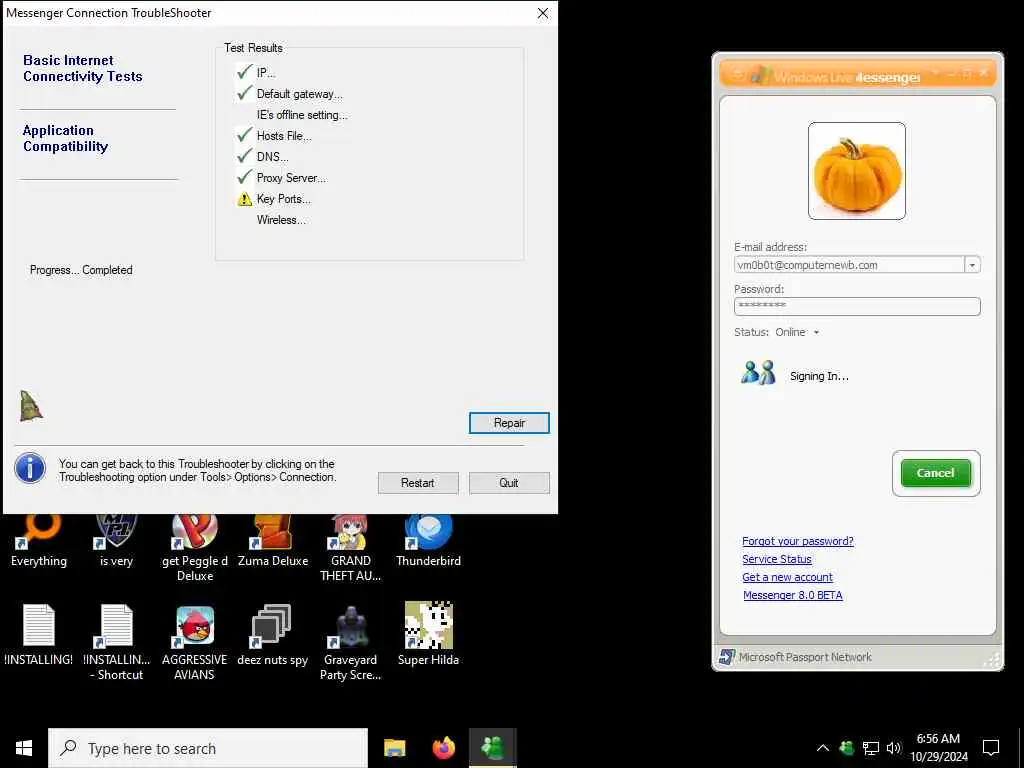Click the Wireless test result text
The width and height of the screenshot is (1024, 768).
click(x=281, y=220)
